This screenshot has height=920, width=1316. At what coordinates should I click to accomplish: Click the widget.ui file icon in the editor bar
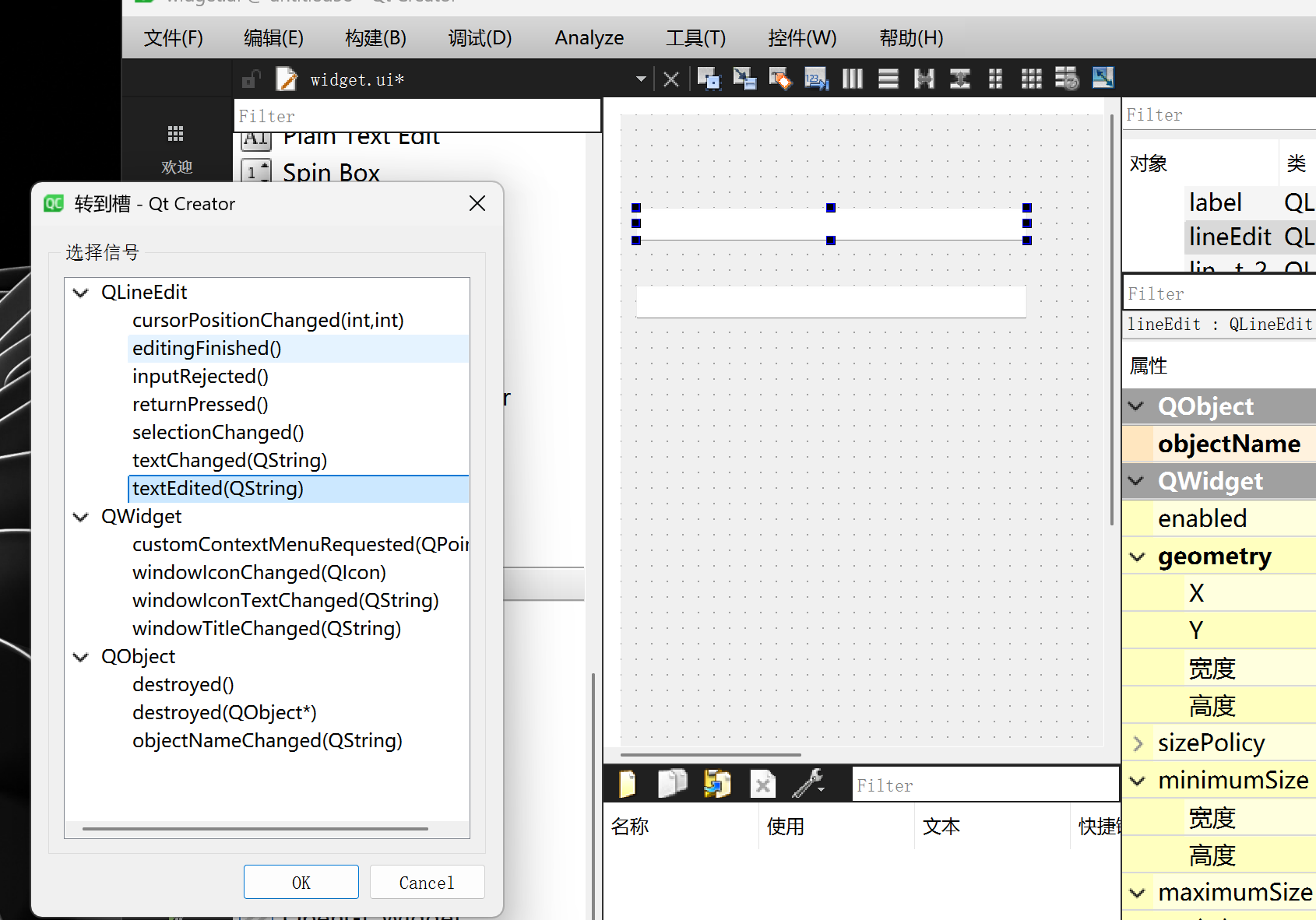pos(287,79)
